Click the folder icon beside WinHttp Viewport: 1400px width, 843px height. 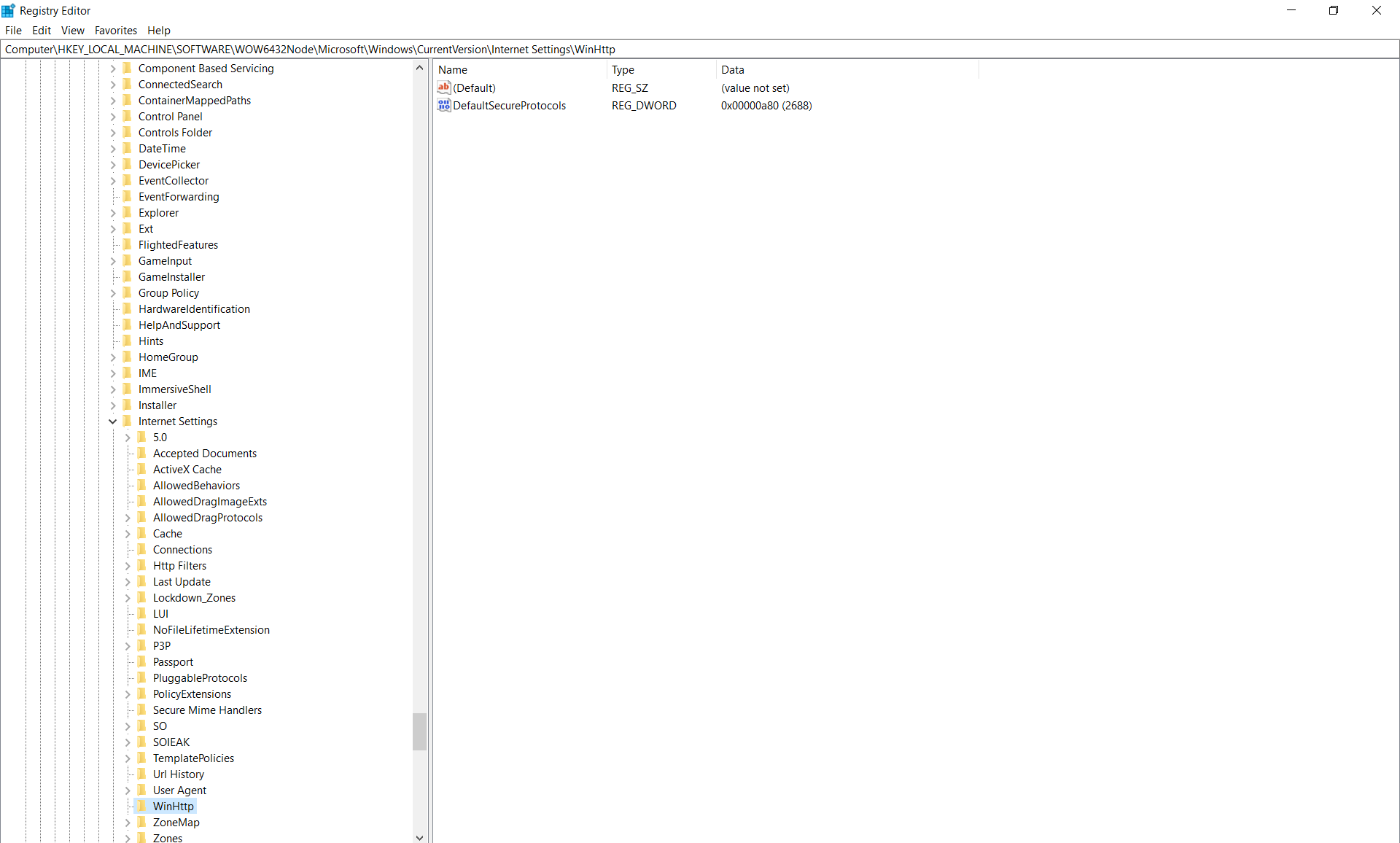141,806
